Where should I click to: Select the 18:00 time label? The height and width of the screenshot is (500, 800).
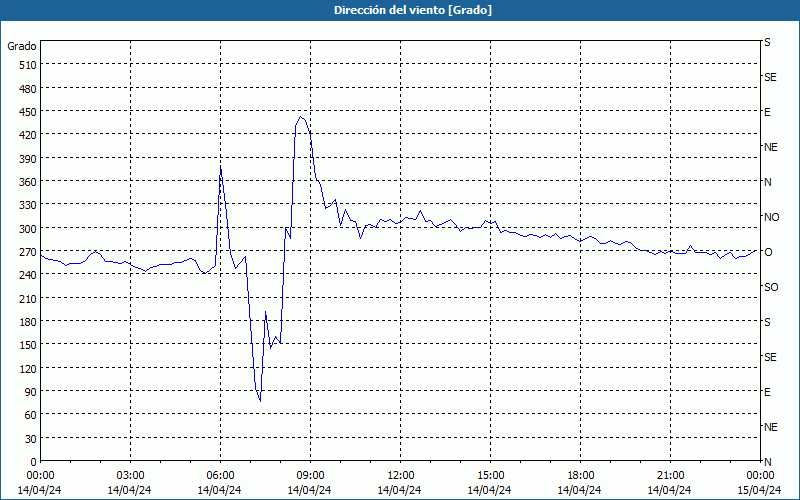(581, 476)
